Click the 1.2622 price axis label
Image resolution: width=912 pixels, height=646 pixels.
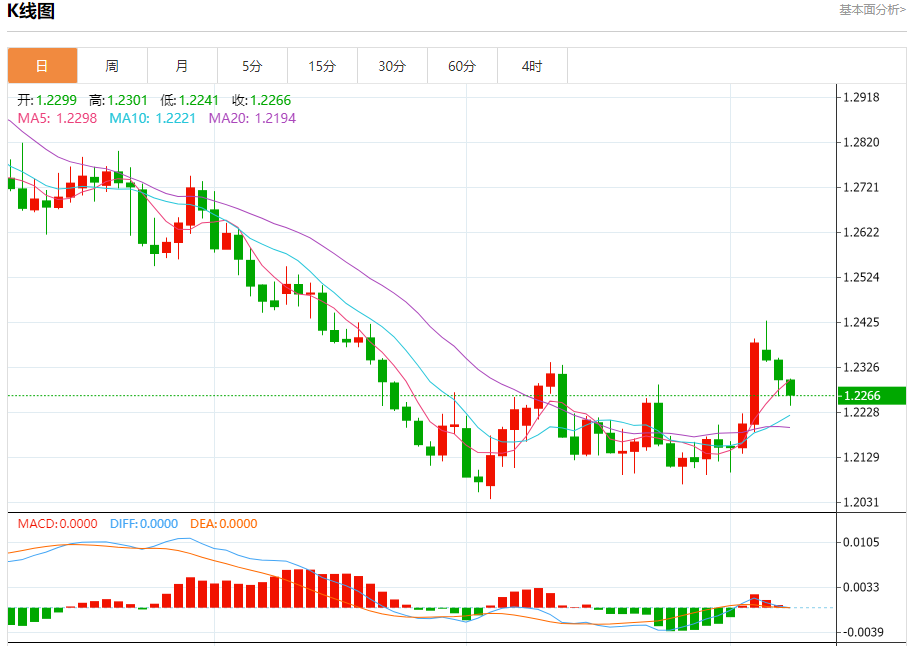click(x=861, y=232)
